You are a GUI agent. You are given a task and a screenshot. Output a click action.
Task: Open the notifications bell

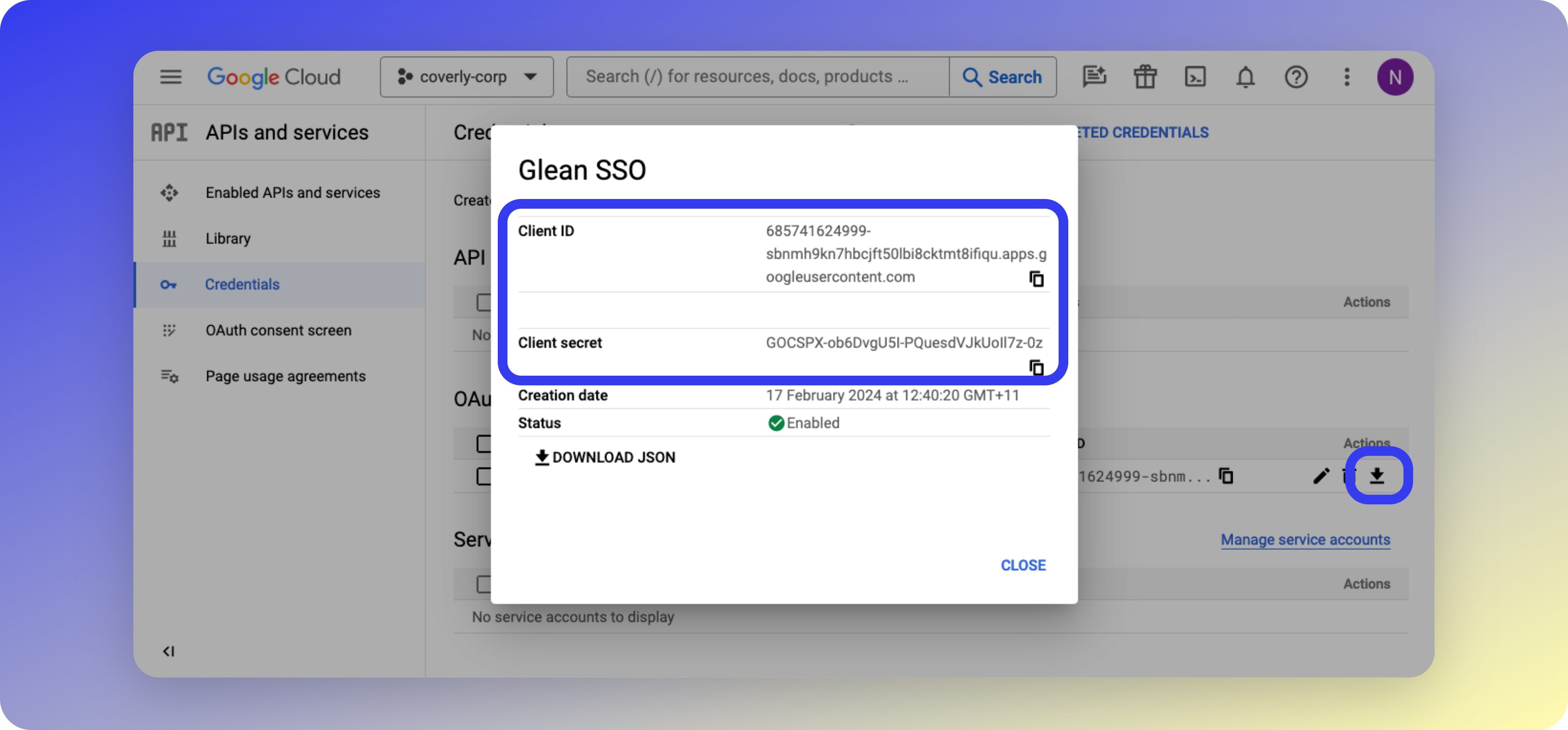tap(1245, 77)
